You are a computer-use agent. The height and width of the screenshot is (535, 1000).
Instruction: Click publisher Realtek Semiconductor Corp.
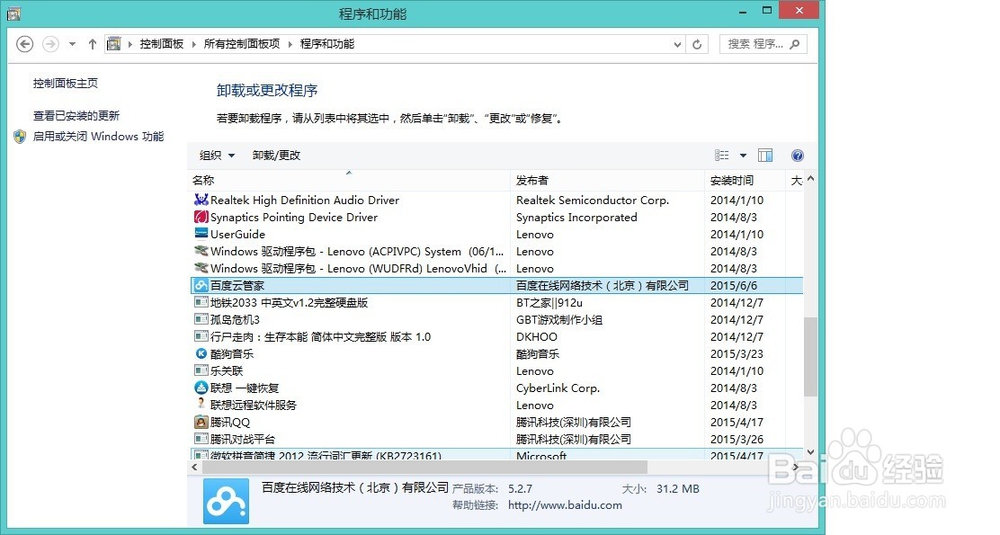pyautogui.click(x=592, y=200)
